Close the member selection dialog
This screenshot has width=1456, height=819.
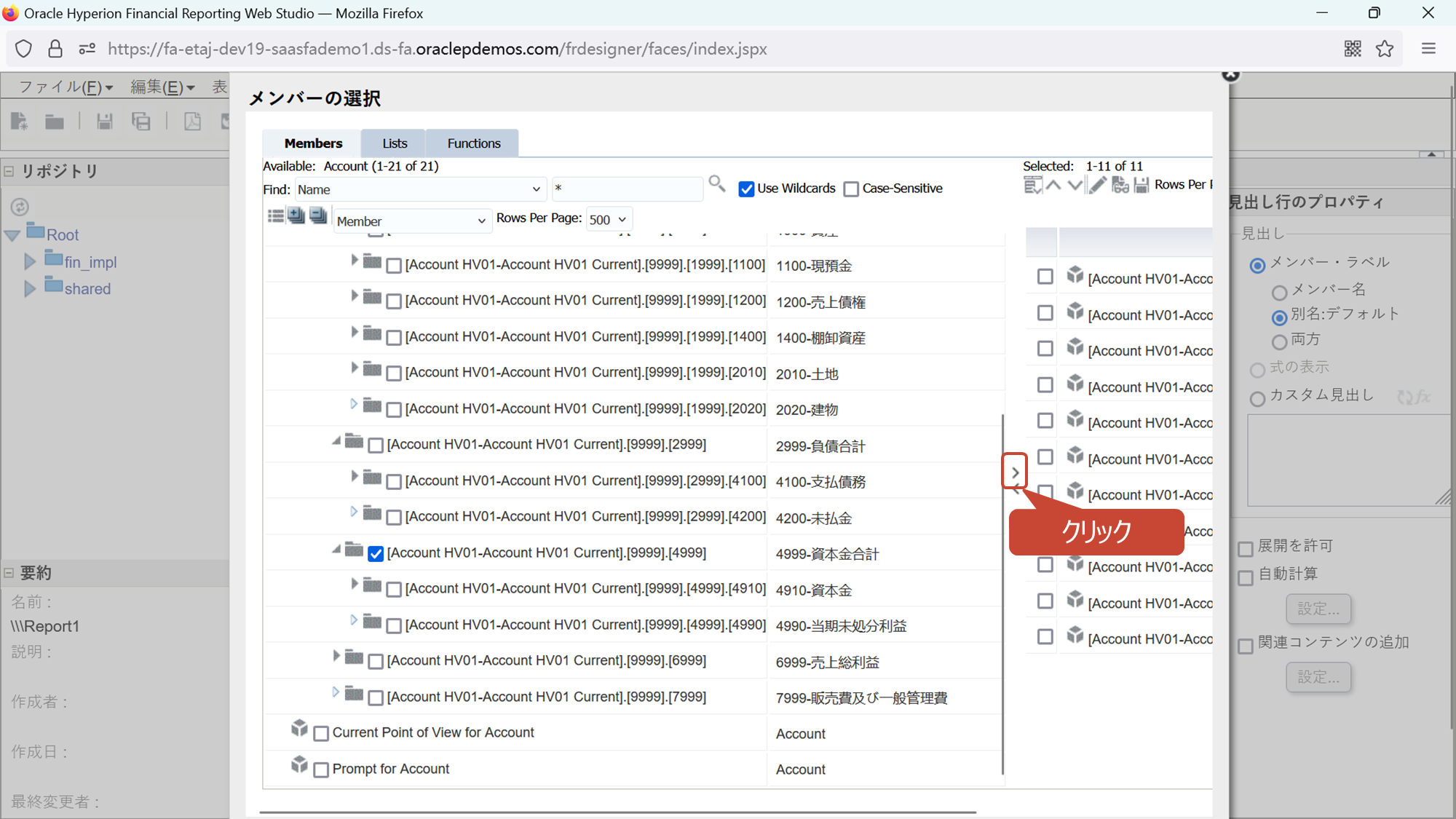pos(1230,75)
